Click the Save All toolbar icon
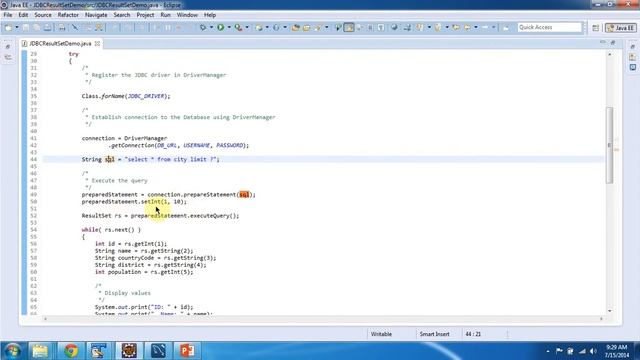 click(x=37, y=27)
